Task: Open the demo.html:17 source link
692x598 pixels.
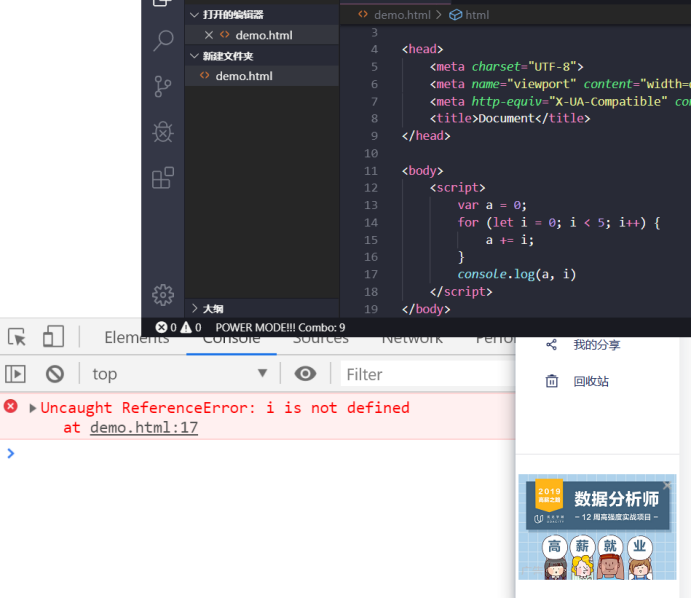Action: (x=144, y=427)
